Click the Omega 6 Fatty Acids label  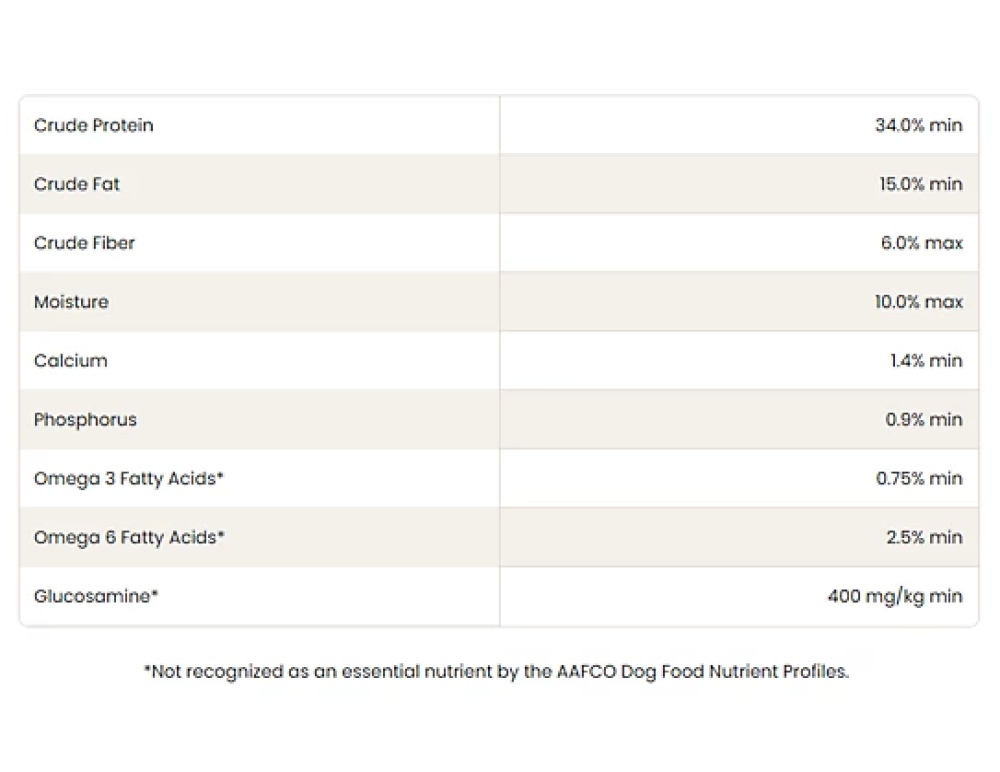coord(129,537)
